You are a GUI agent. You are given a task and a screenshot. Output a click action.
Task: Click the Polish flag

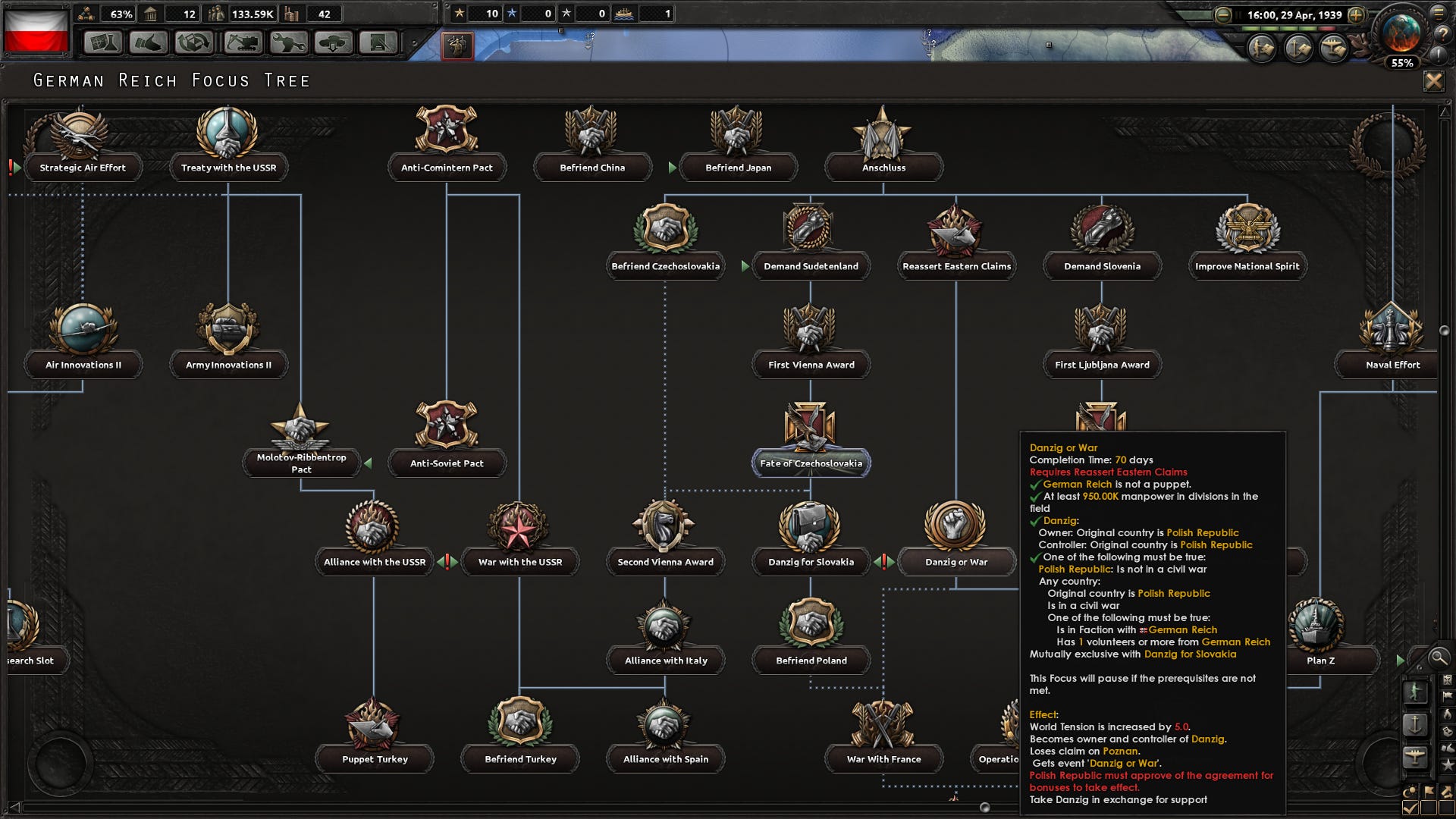[36, 30]
